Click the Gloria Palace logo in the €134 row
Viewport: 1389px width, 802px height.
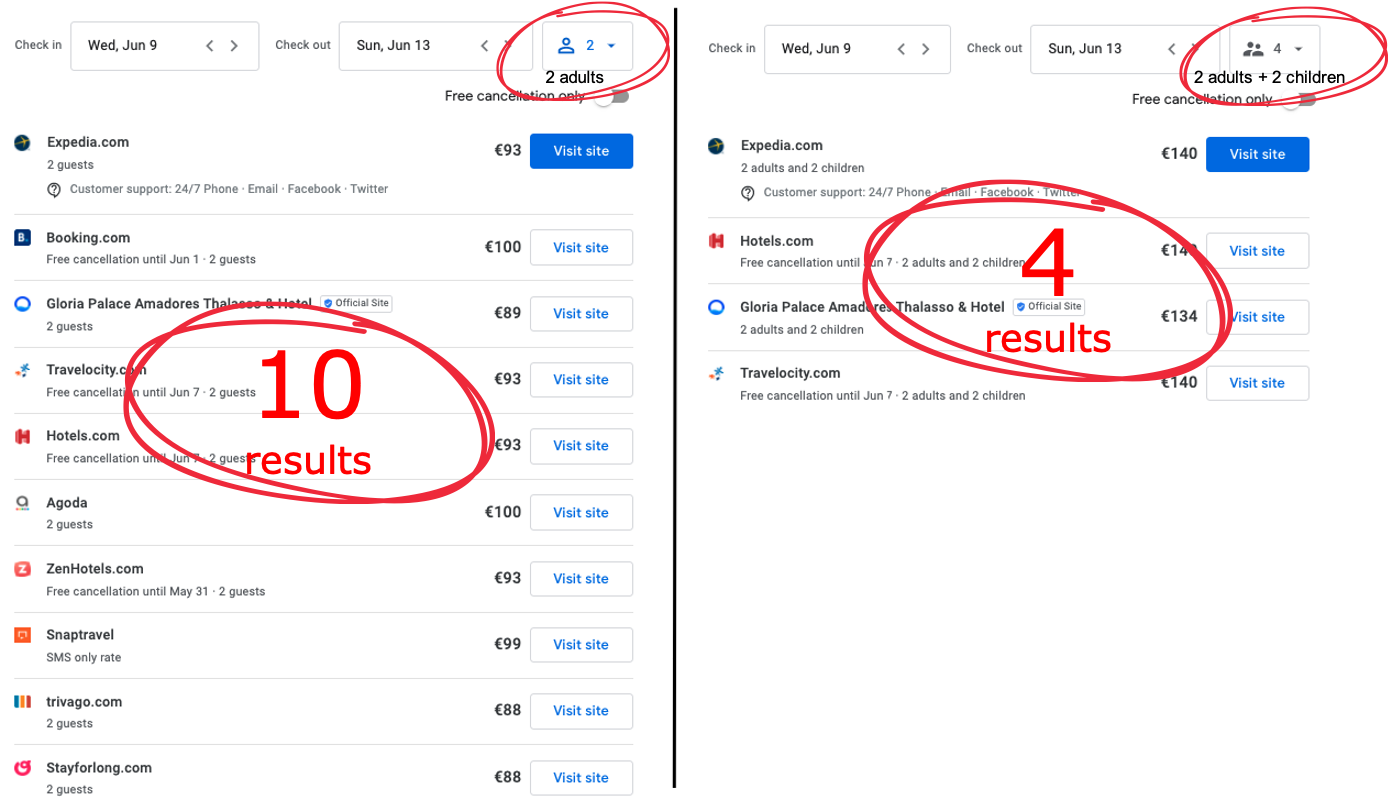click(716, 307)
